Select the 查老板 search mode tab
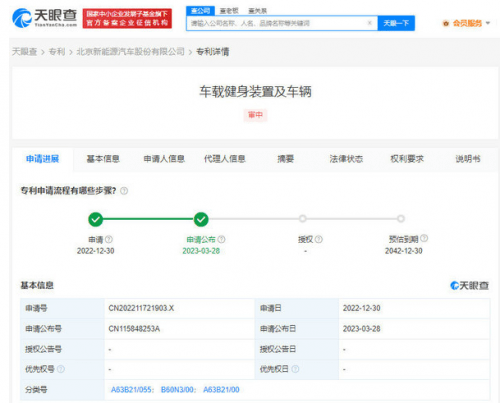The height and width of the screenshot is (403, 500). (x=229, y=11)
